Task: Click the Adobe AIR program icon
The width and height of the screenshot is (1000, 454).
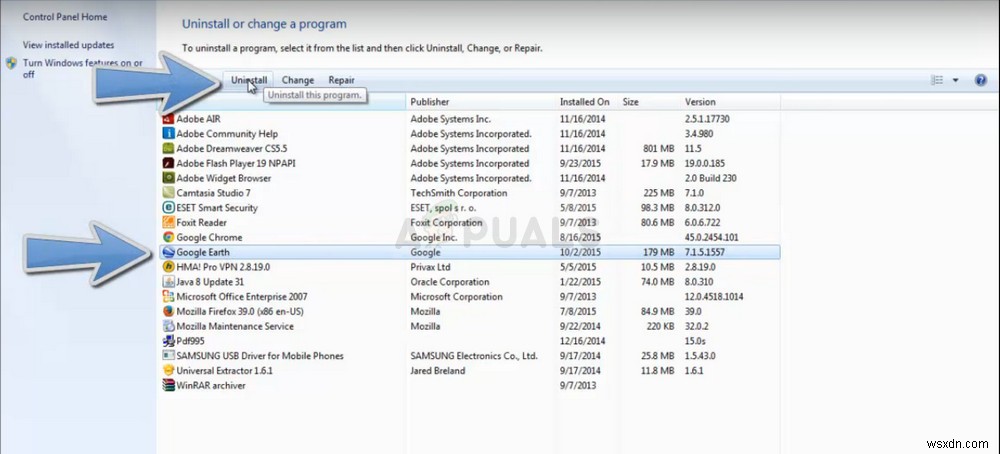Action: (168, 119)
